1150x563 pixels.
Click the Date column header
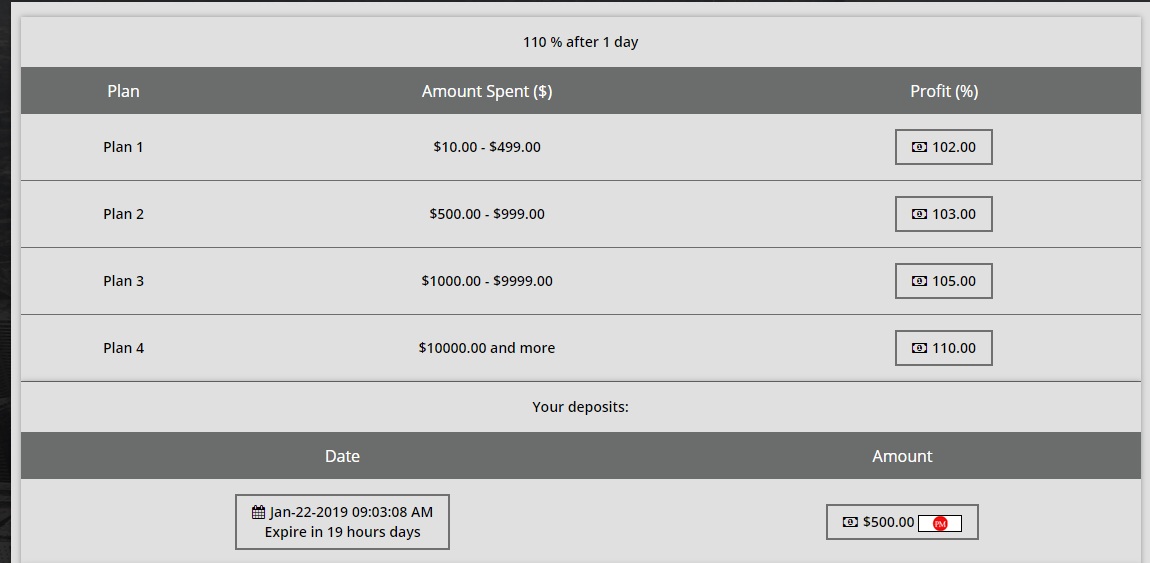[x=342, y=456]
